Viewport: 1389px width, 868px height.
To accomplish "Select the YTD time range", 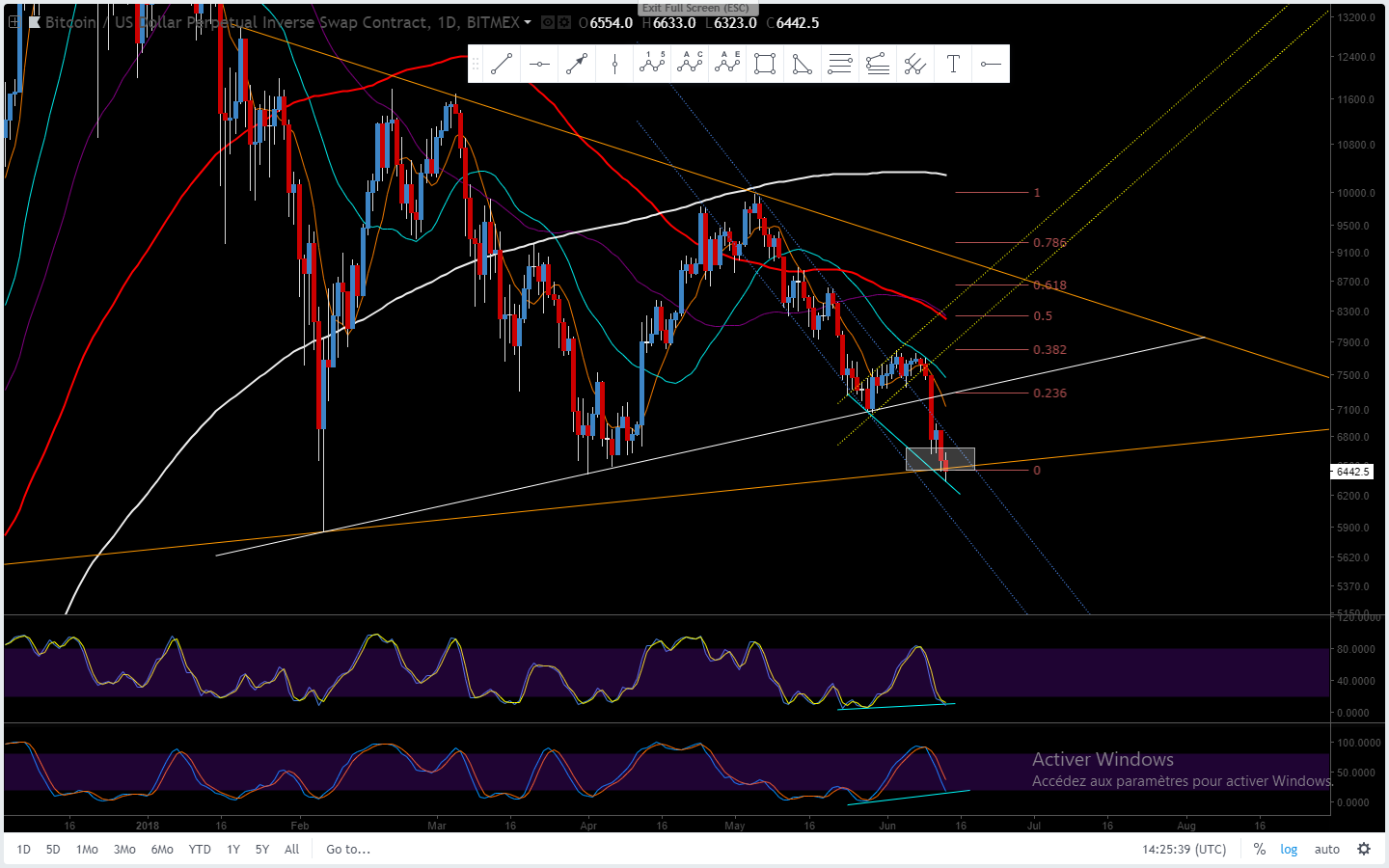I will tap(200, 849).
